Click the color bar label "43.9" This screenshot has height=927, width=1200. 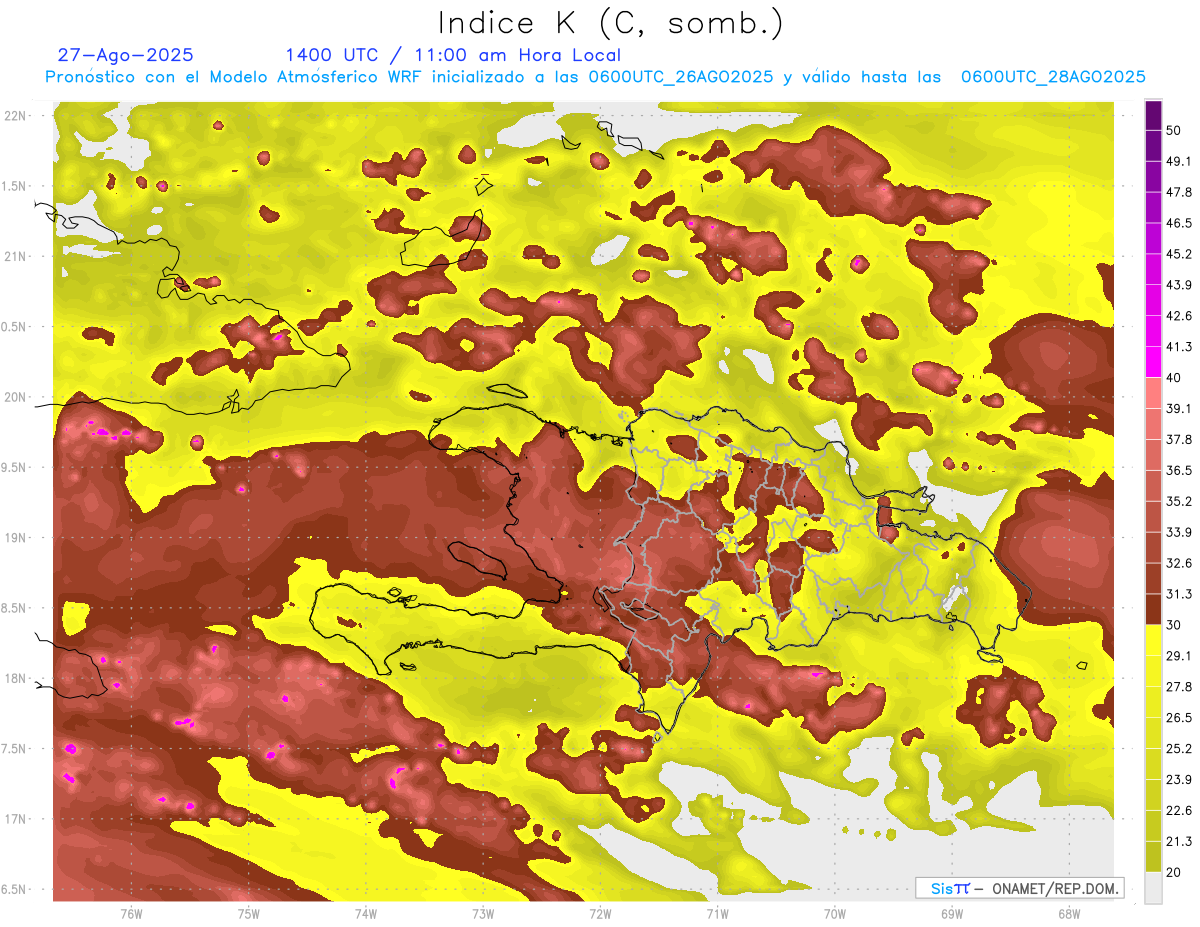pos(1178,285)
